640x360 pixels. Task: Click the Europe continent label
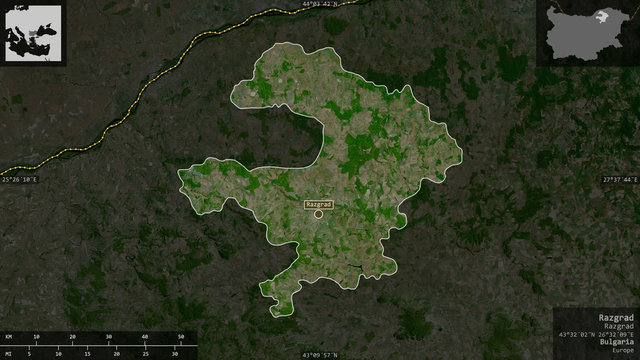pyautogui.click(x=623, y=350)
